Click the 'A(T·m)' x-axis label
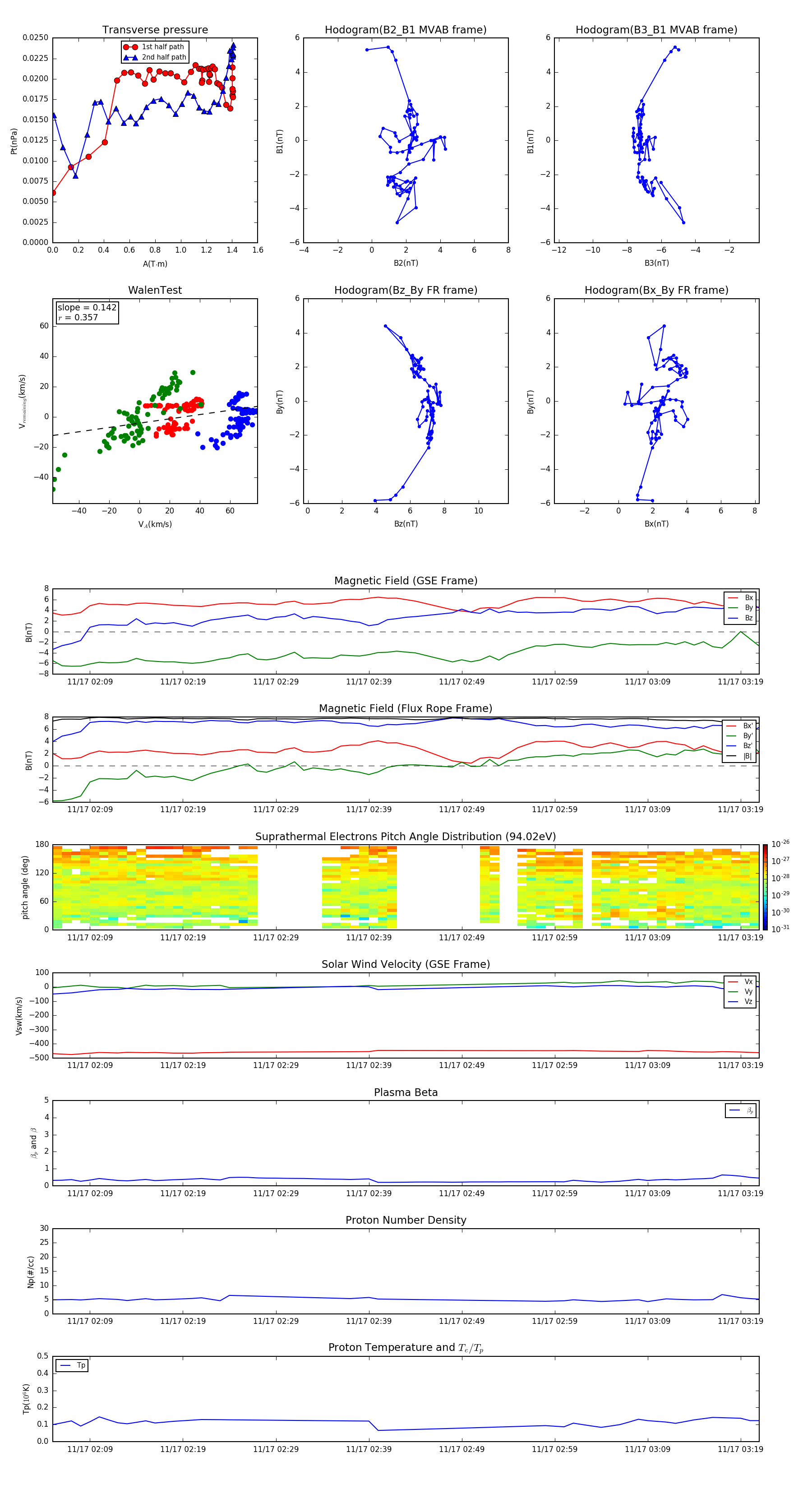The width and height of the screenshot is (812, 1489). (x=155, y=264)
